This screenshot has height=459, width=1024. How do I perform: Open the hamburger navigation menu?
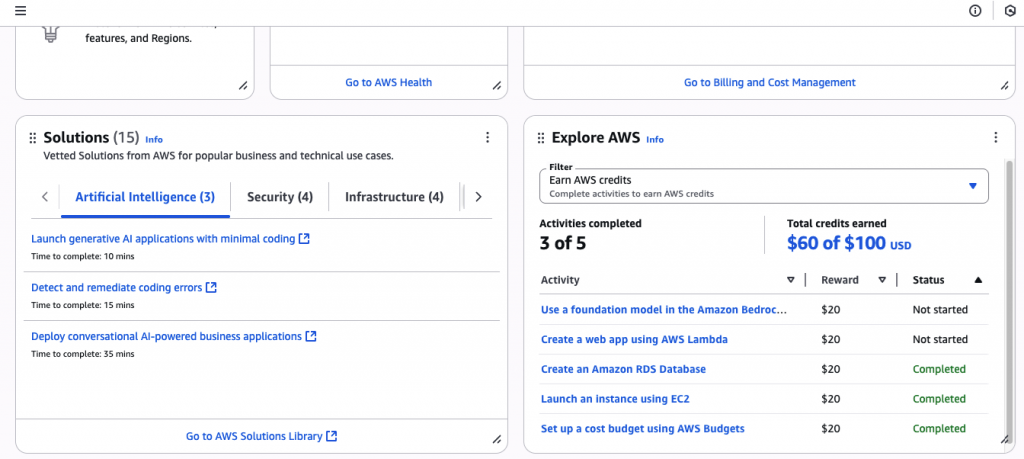20,11
